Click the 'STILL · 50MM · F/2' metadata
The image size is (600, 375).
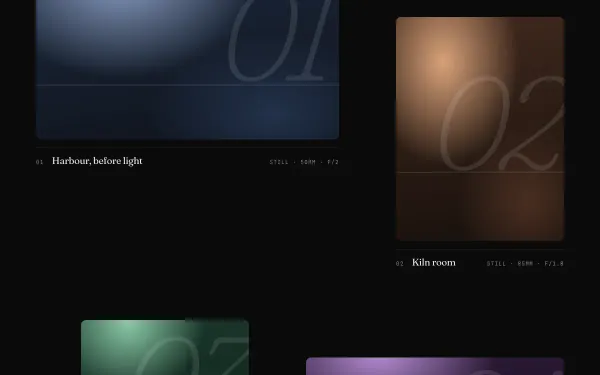304,162
